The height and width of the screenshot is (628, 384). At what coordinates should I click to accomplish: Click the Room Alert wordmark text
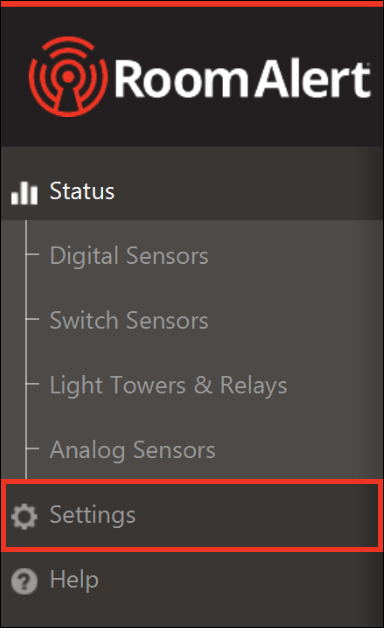[x=243, y=78]
